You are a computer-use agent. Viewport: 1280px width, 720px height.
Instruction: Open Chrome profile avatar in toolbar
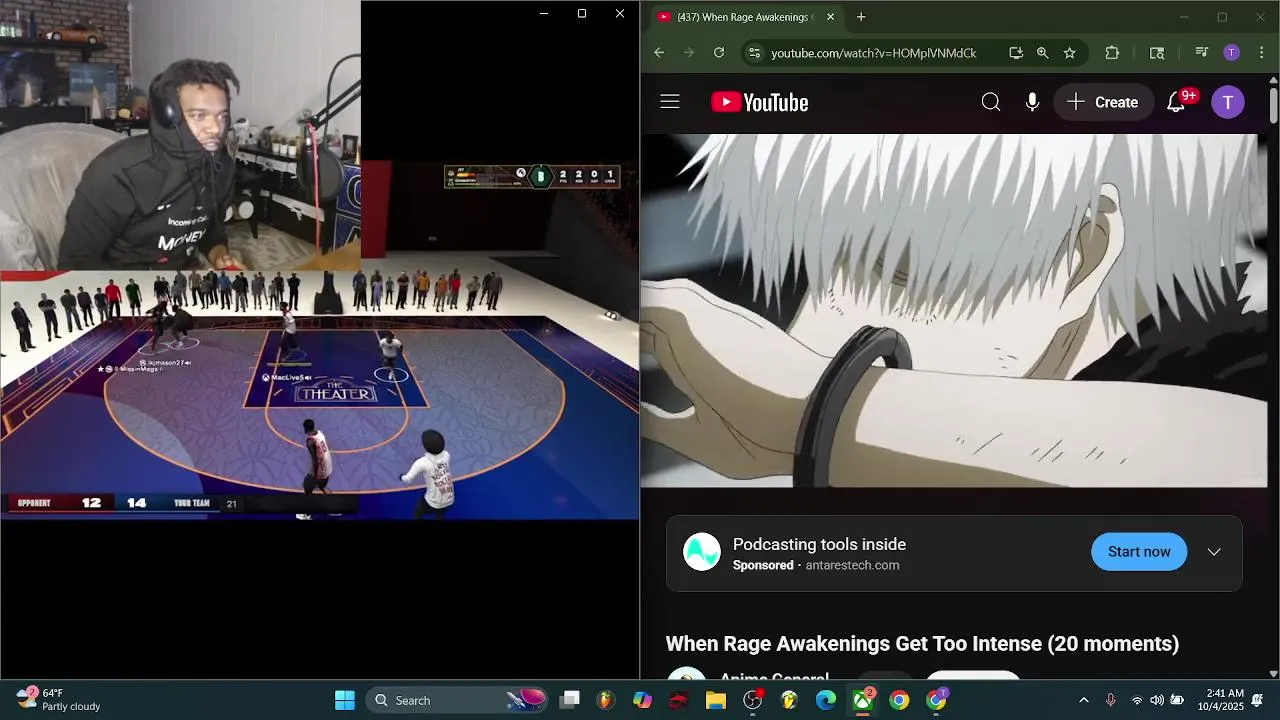(x=1232, y=53)
